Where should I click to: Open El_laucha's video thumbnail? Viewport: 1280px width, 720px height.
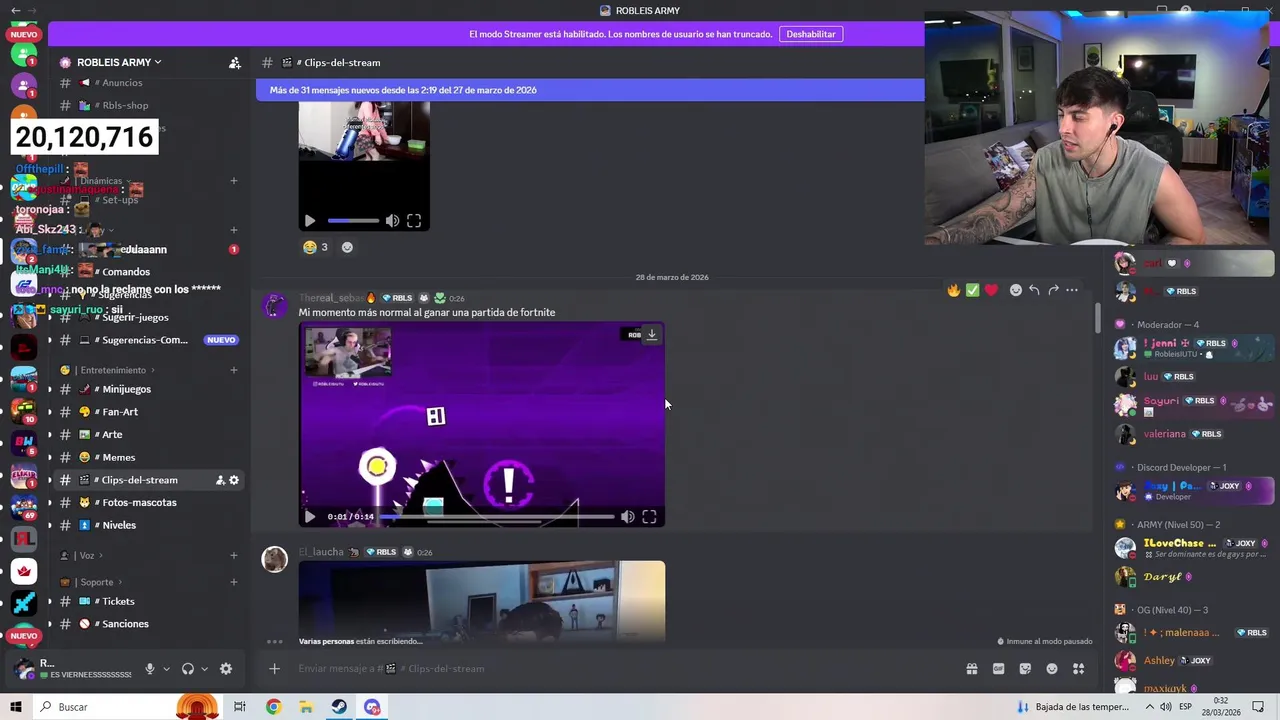481,601
